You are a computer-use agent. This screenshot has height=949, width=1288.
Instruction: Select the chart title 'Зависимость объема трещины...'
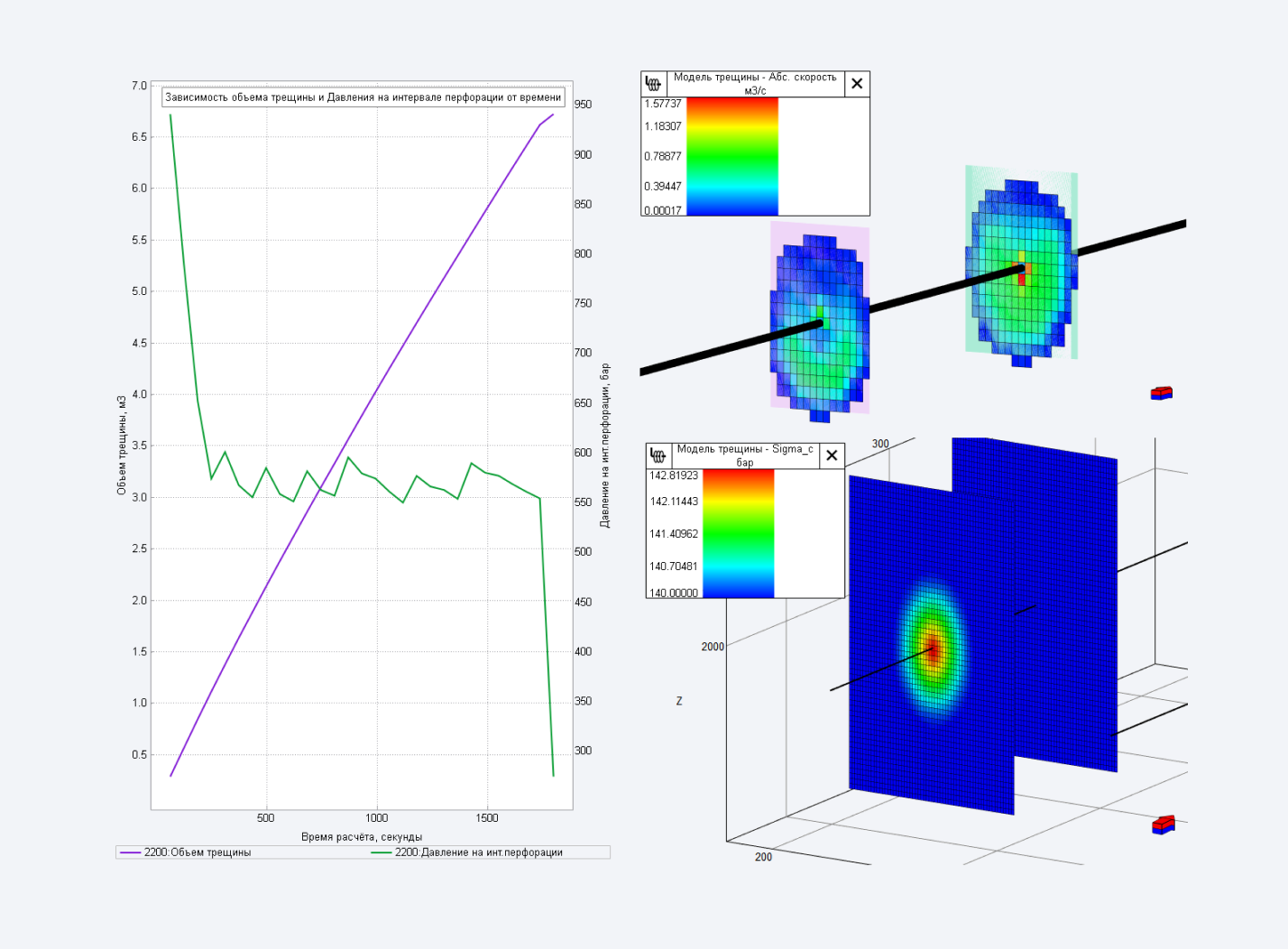point(363,97)
